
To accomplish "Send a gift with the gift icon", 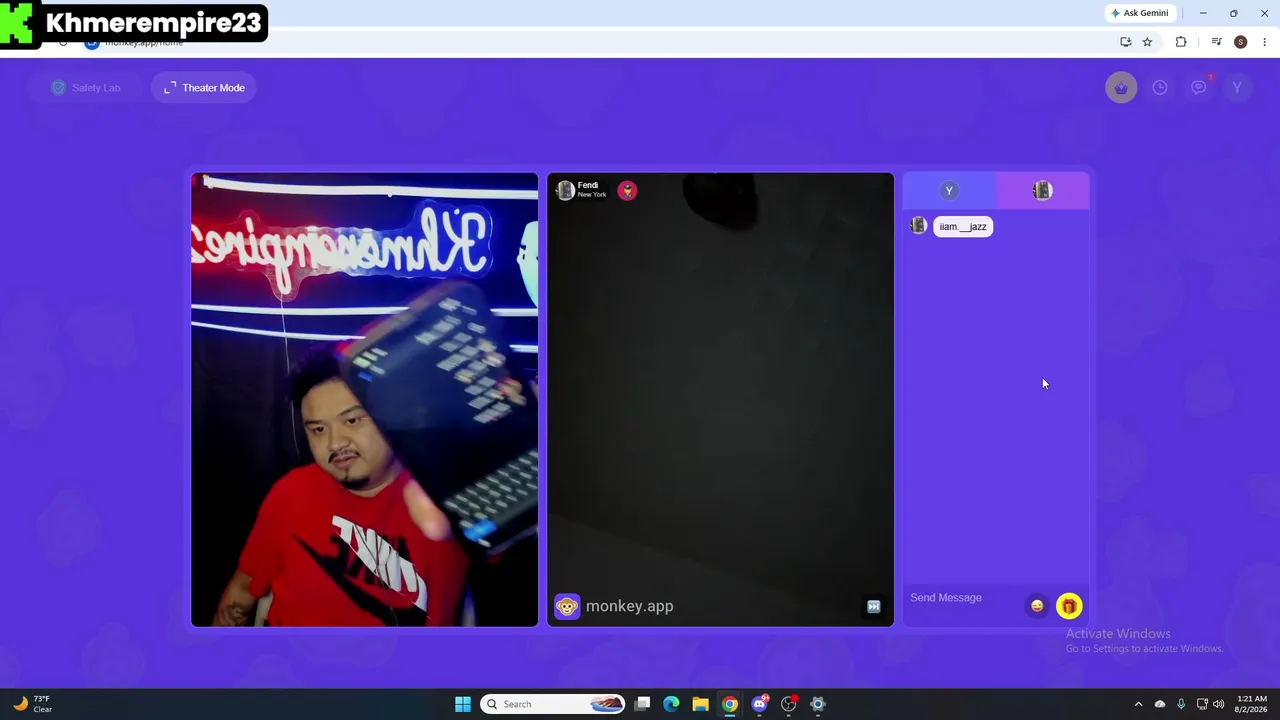I will coord(1069,606).
